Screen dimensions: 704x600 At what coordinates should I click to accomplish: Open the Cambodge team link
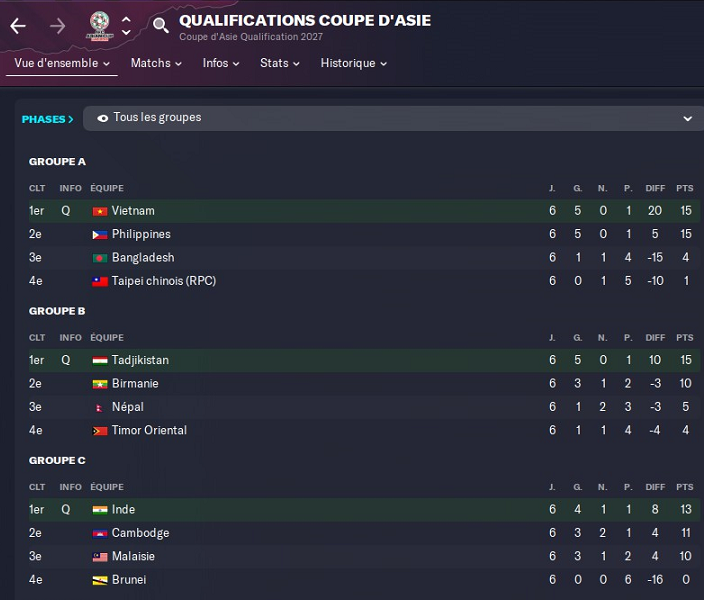coord(140,533)
